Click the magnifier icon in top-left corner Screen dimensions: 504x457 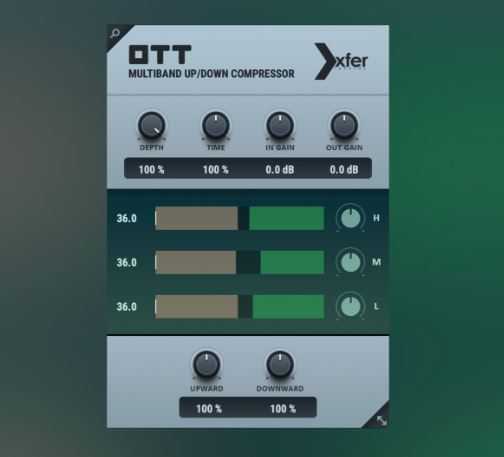click(115, 34)
